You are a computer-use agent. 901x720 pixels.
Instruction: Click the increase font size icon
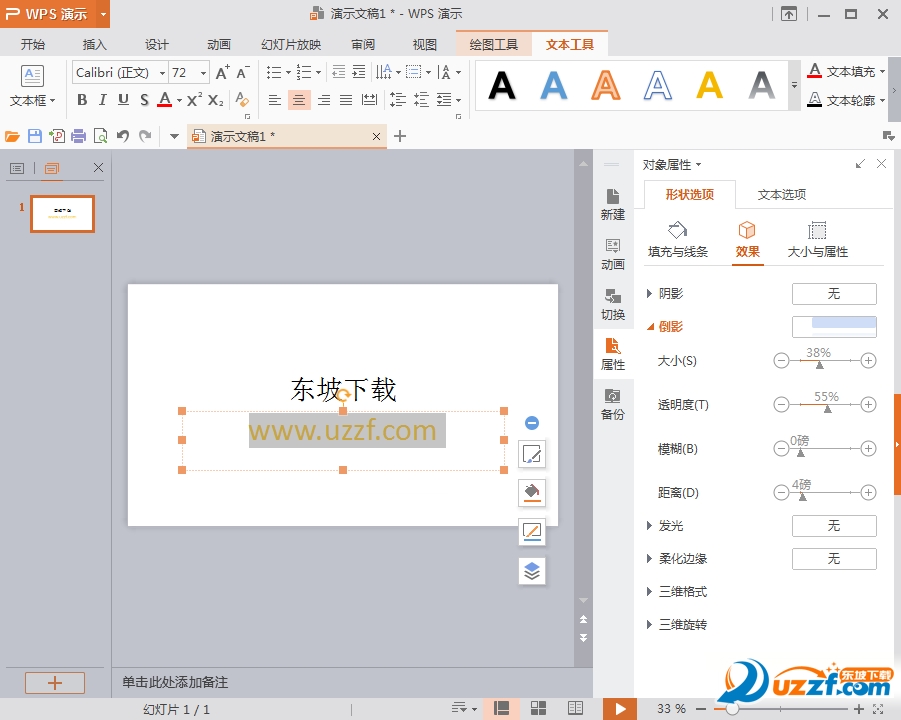[222, 73]
